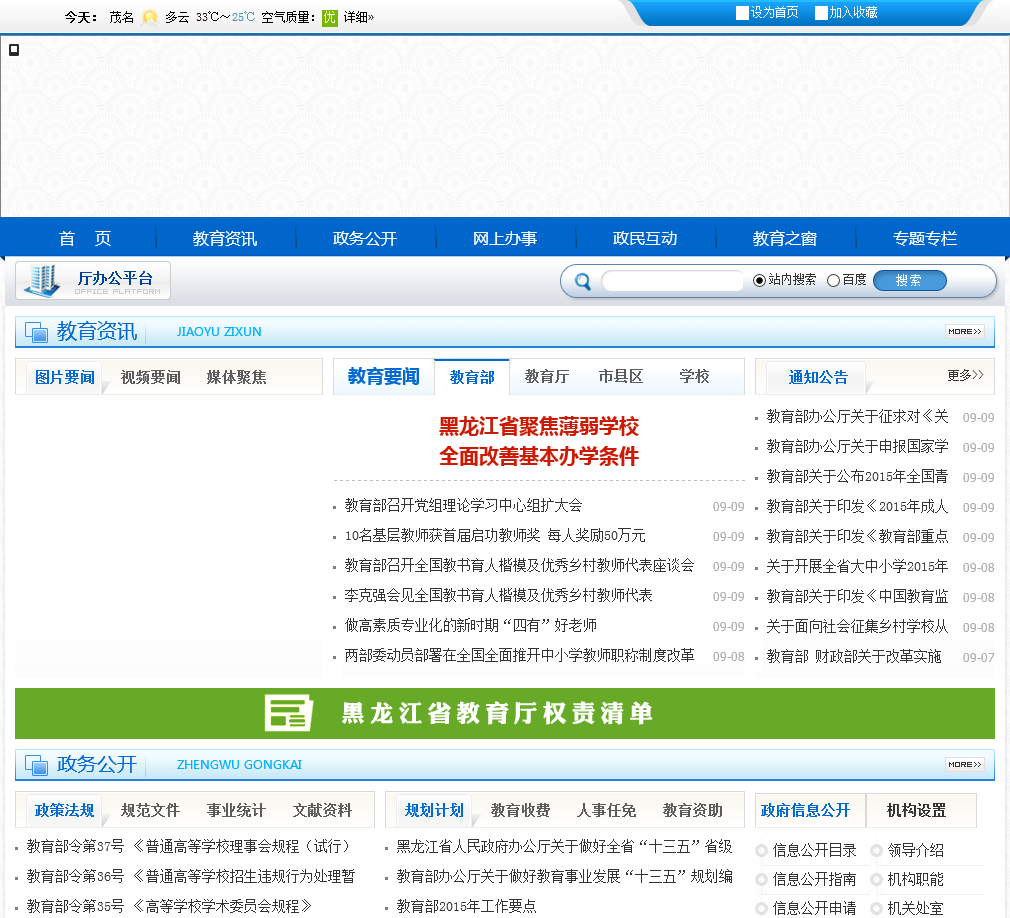
Task: Click the magnifier icon in search bar
Action: (582, 281)
